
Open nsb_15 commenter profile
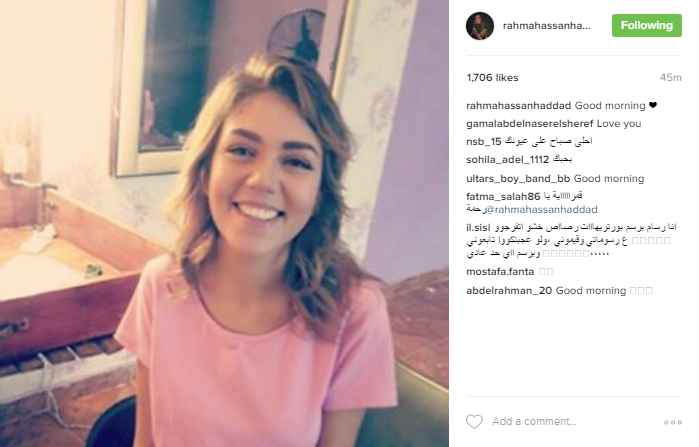(x=484, y=142)
